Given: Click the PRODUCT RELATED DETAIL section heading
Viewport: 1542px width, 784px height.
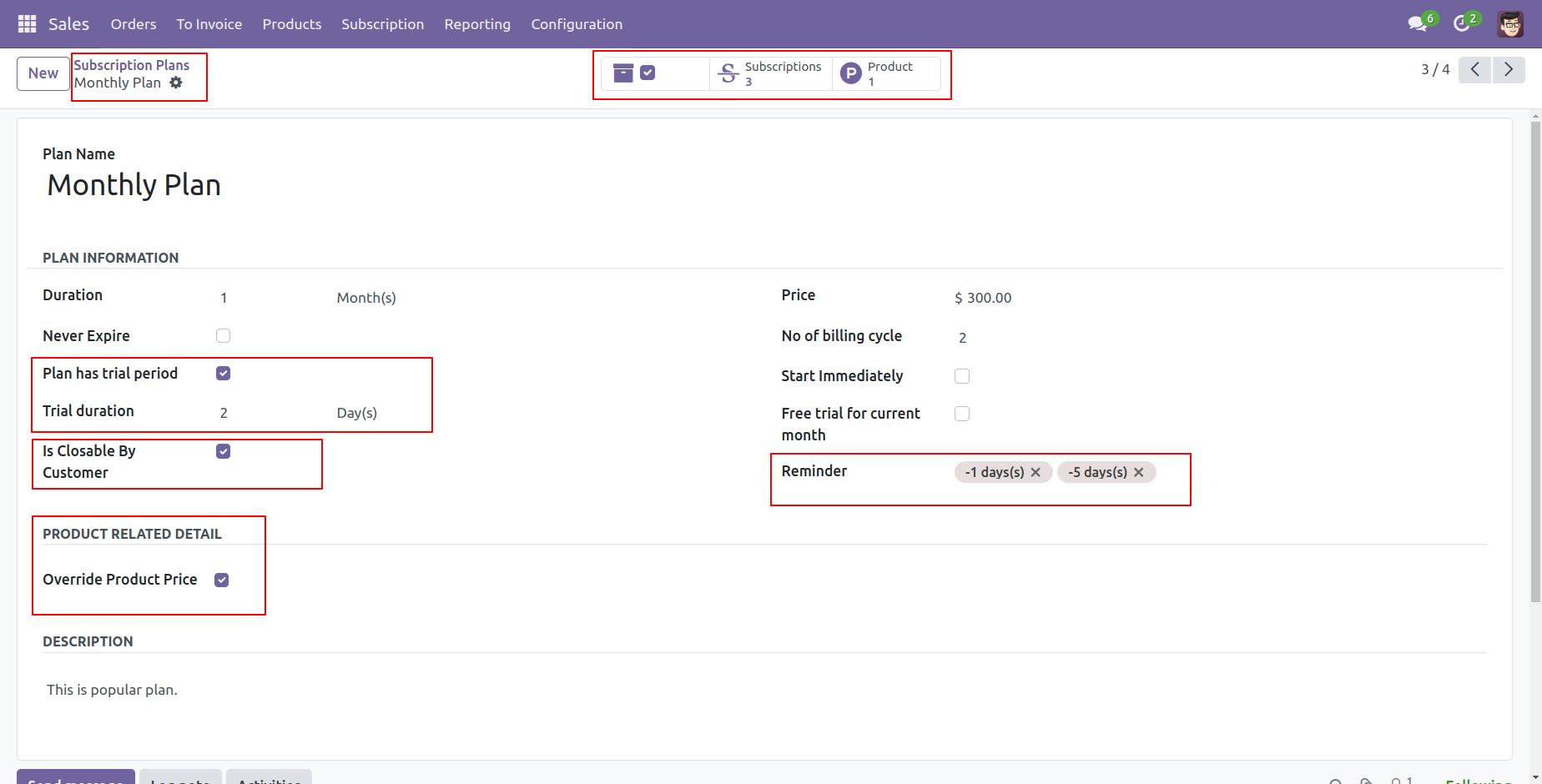Looking at the screenshot, I should (133, 534).
